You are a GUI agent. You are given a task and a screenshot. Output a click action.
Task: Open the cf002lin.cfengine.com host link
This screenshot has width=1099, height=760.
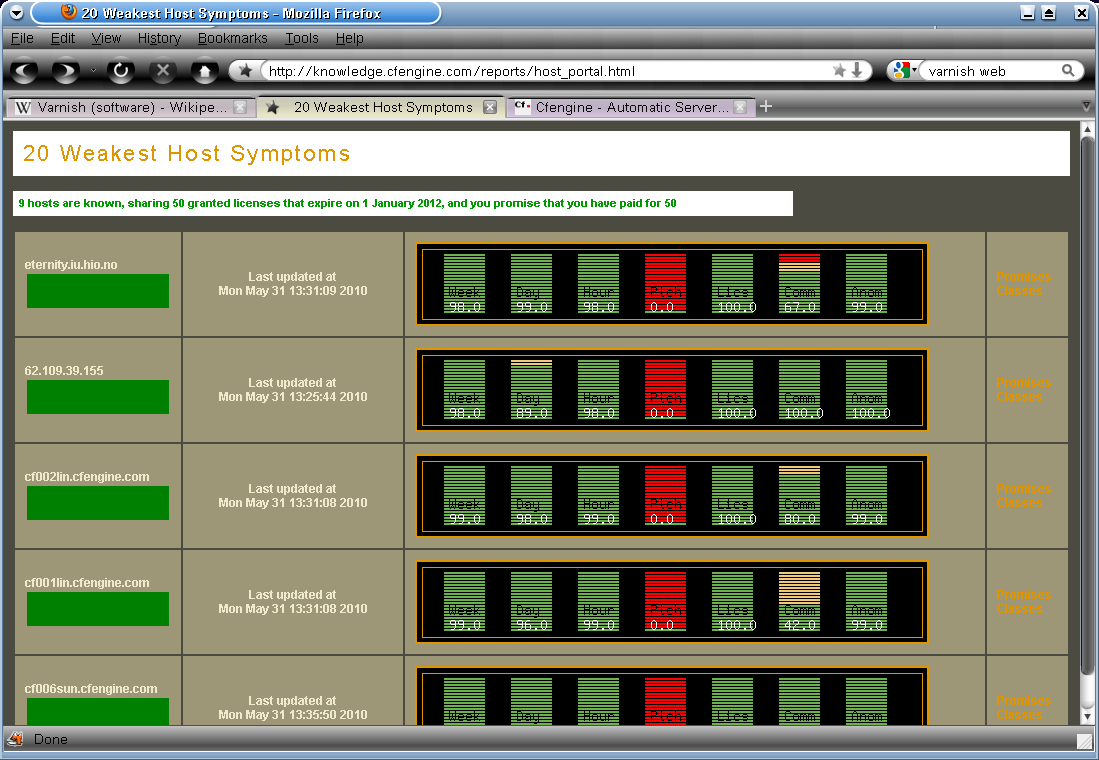(x=87, y=477)
